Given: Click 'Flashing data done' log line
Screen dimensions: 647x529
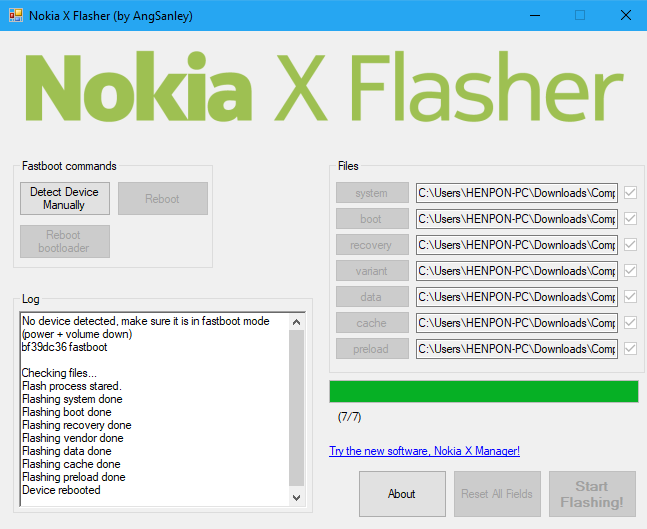Looking at the screenshot, I should coord(66,451).
